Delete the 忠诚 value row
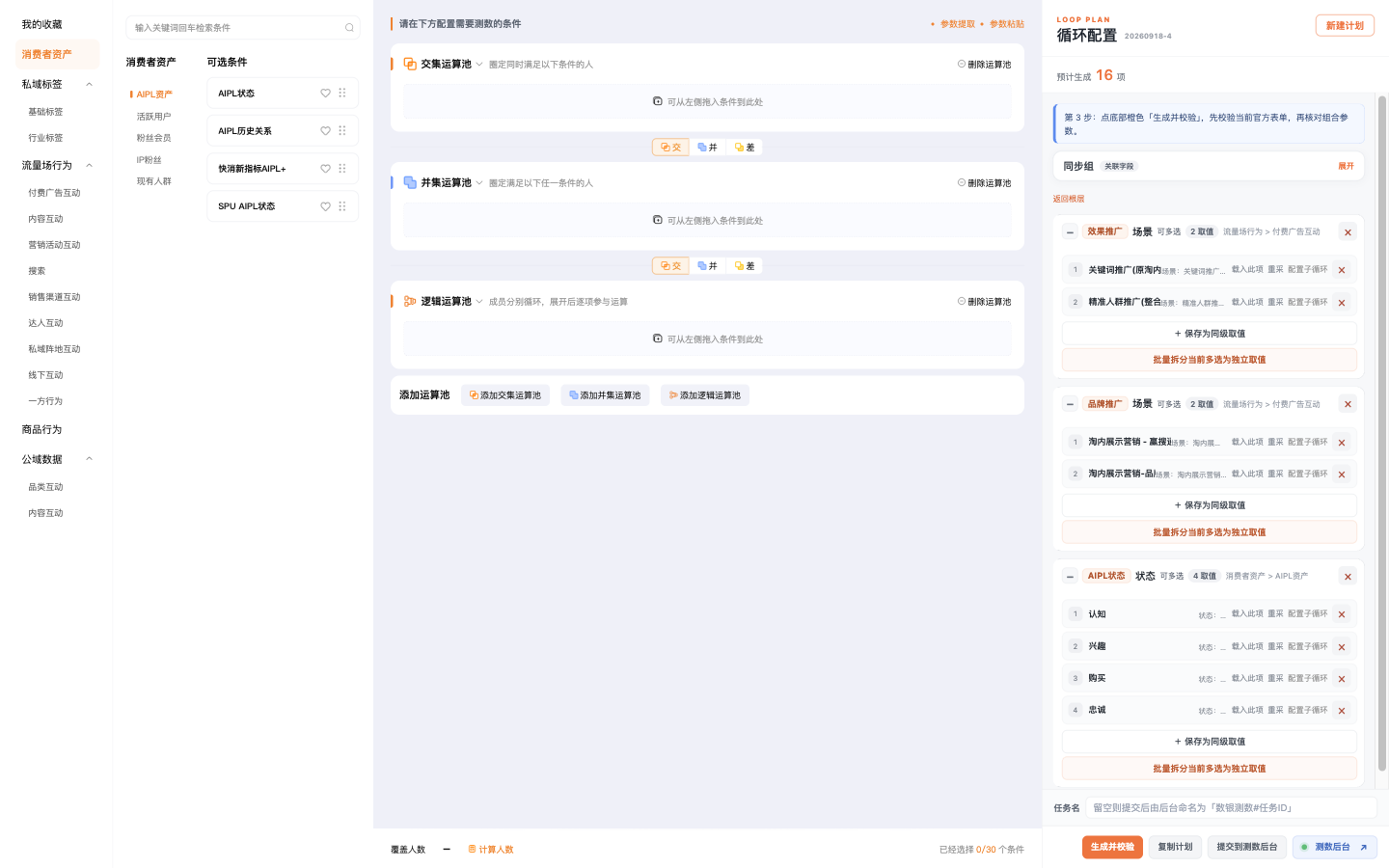Image resolution: width=1389 pixels, height=868 pixels. pyautogui.click(x=1342, y=711)
